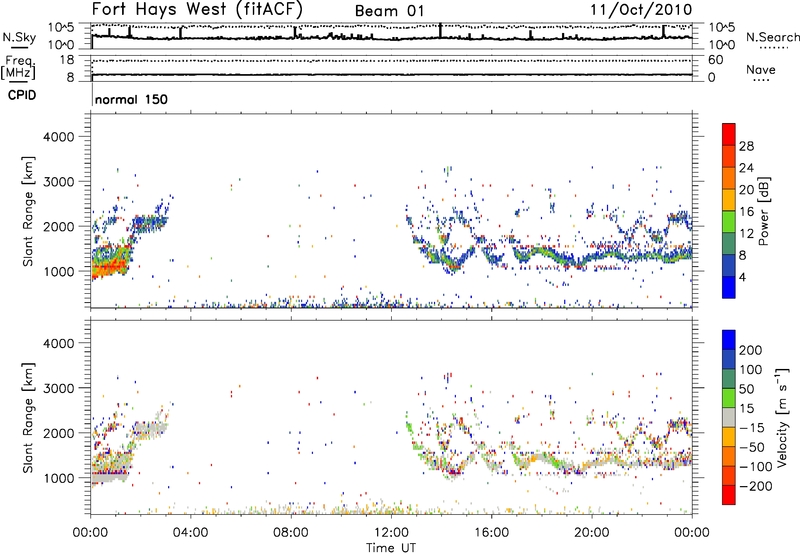Click the date "11/Oct/2010"
This screenshot has width=800, height=554.
click(x=641, y=10)
